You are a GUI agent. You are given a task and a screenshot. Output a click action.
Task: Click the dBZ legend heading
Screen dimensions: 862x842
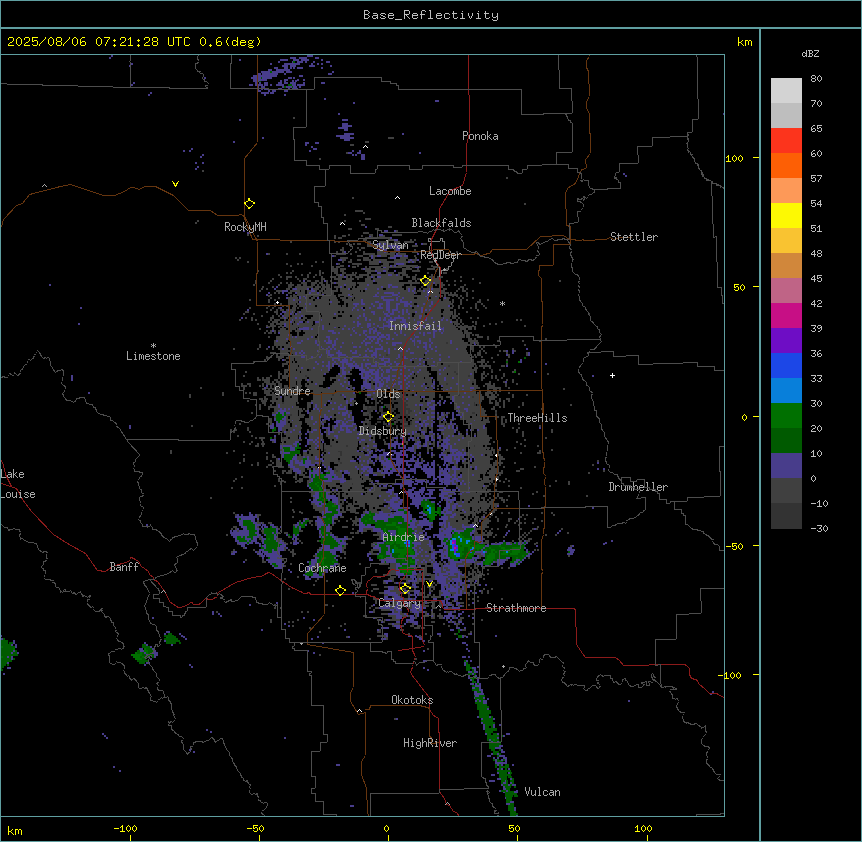810,54
